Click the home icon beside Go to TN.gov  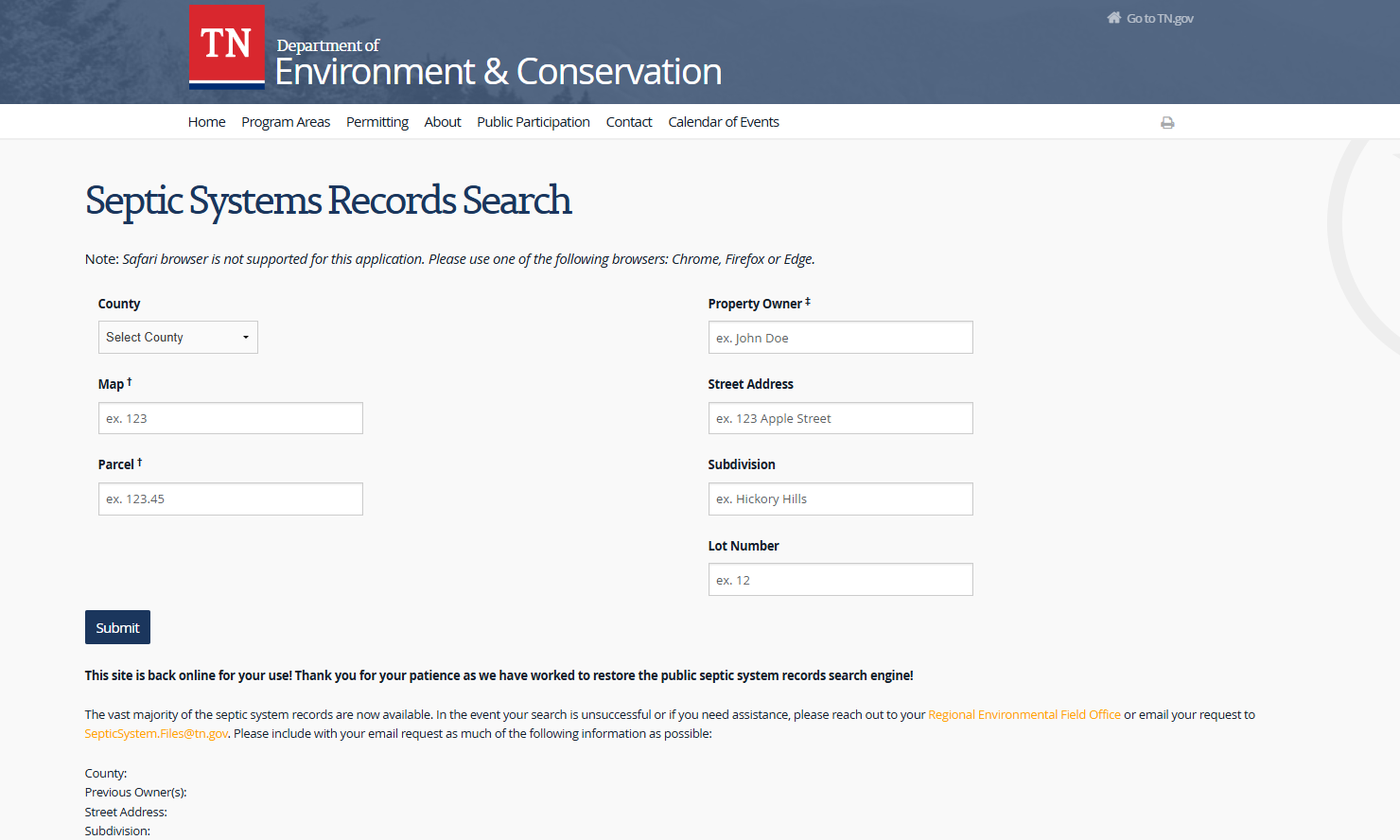pyautogui.click(x=1114, y=18)
